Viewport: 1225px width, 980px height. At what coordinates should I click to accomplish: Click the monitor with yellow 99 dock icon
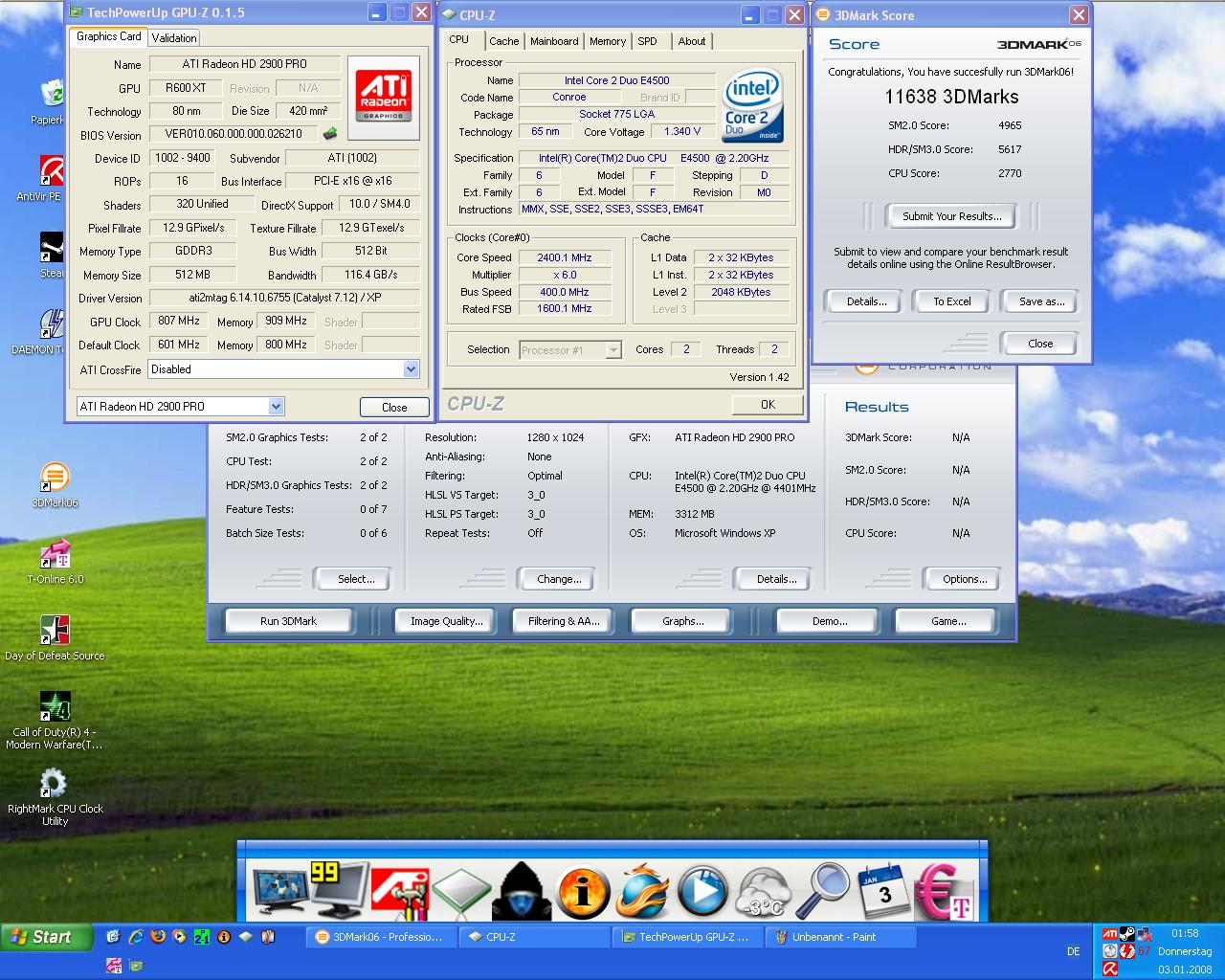click(x=339, y=889)
